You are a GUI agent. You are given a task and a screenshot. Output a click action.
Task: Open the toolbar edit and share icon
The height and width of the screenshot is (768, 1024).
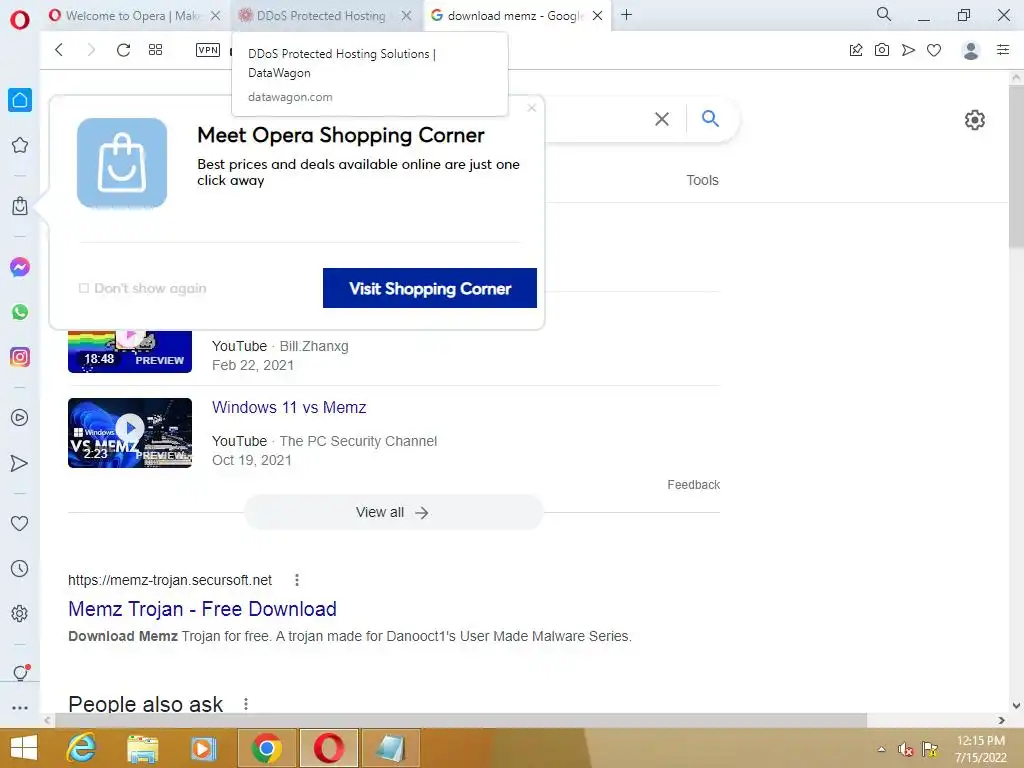(856, 50)
